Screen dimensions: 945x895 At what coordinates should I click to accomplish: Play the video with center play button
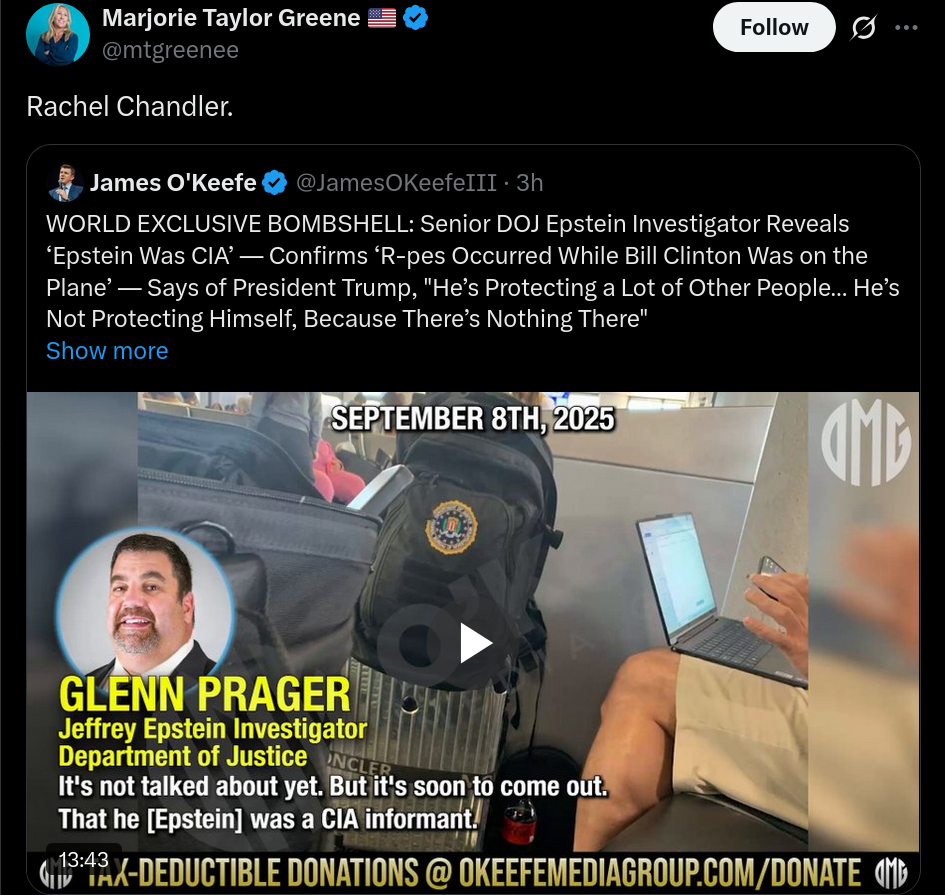click(x=474, y=643)
